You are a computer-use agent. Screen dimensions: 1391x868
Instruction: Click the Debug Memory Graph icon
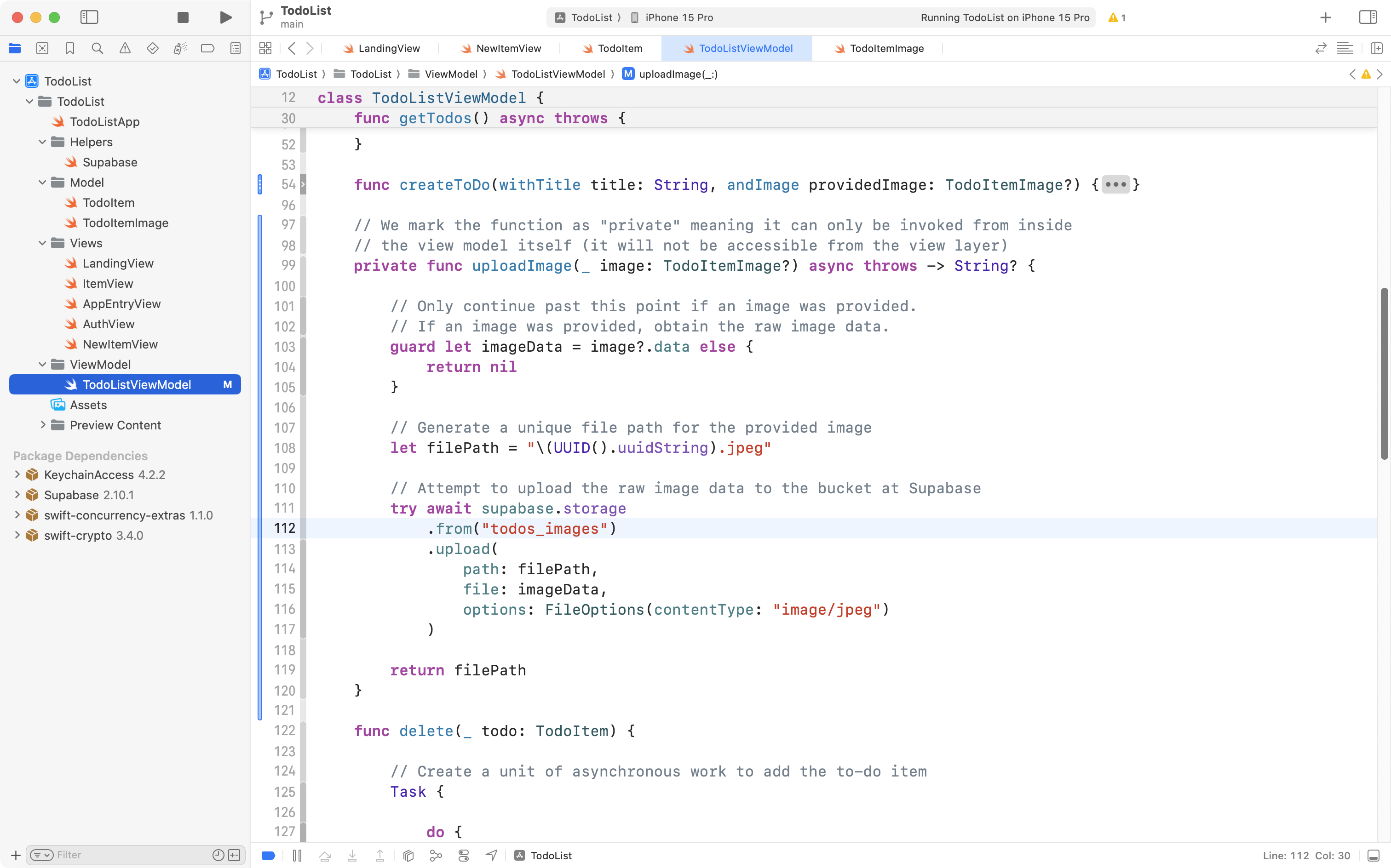[436, 855]
